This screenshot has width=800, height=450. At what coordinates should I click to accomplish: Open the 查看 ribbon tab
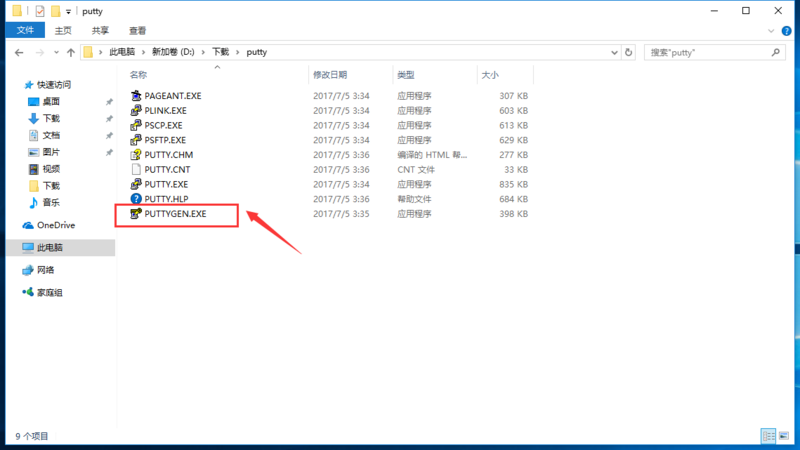coord(137,31)
